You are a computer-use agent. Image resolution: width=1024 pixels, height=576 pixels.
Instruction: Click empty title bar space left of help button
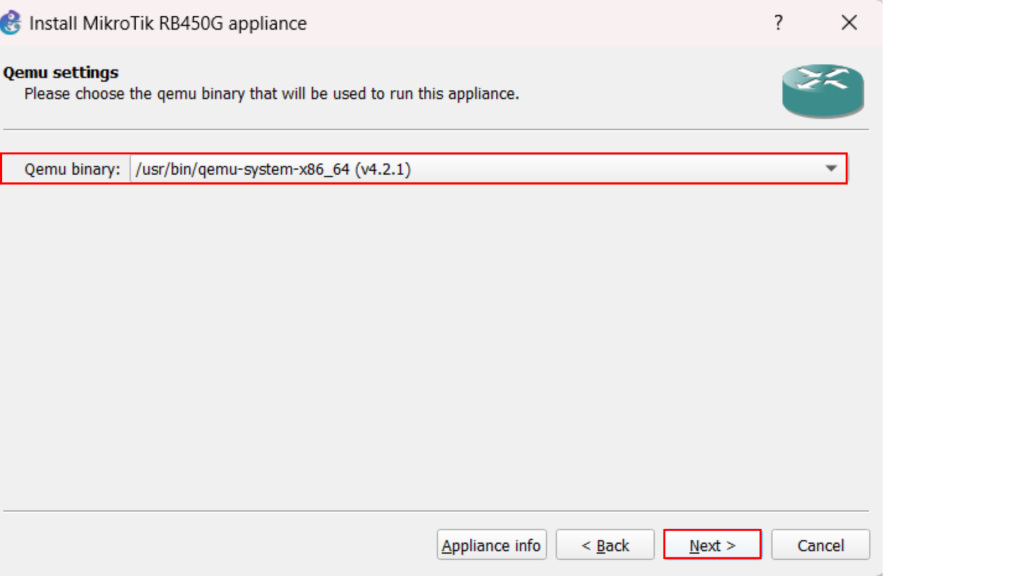click(x=540, y=23)
